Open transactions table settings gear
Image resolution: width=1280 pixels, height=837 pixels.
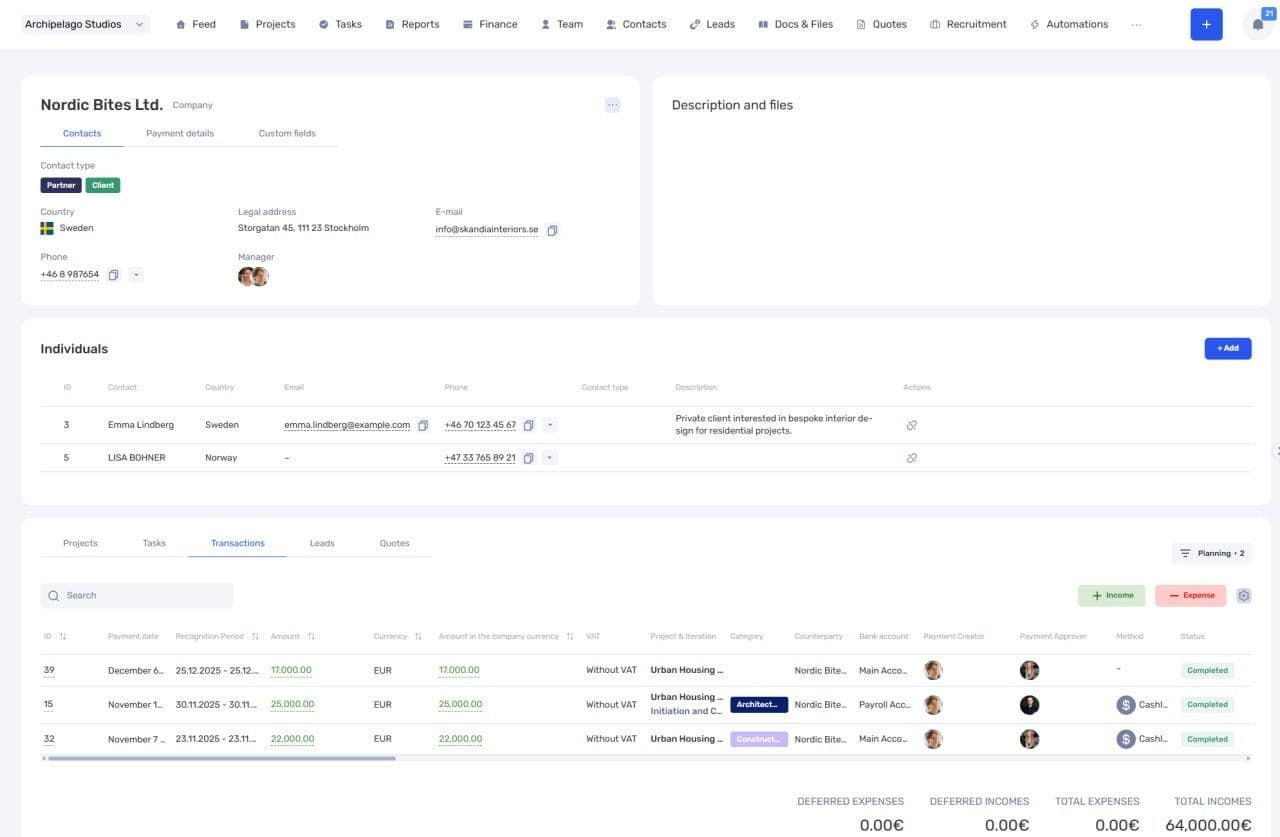tap(1244, 595)
